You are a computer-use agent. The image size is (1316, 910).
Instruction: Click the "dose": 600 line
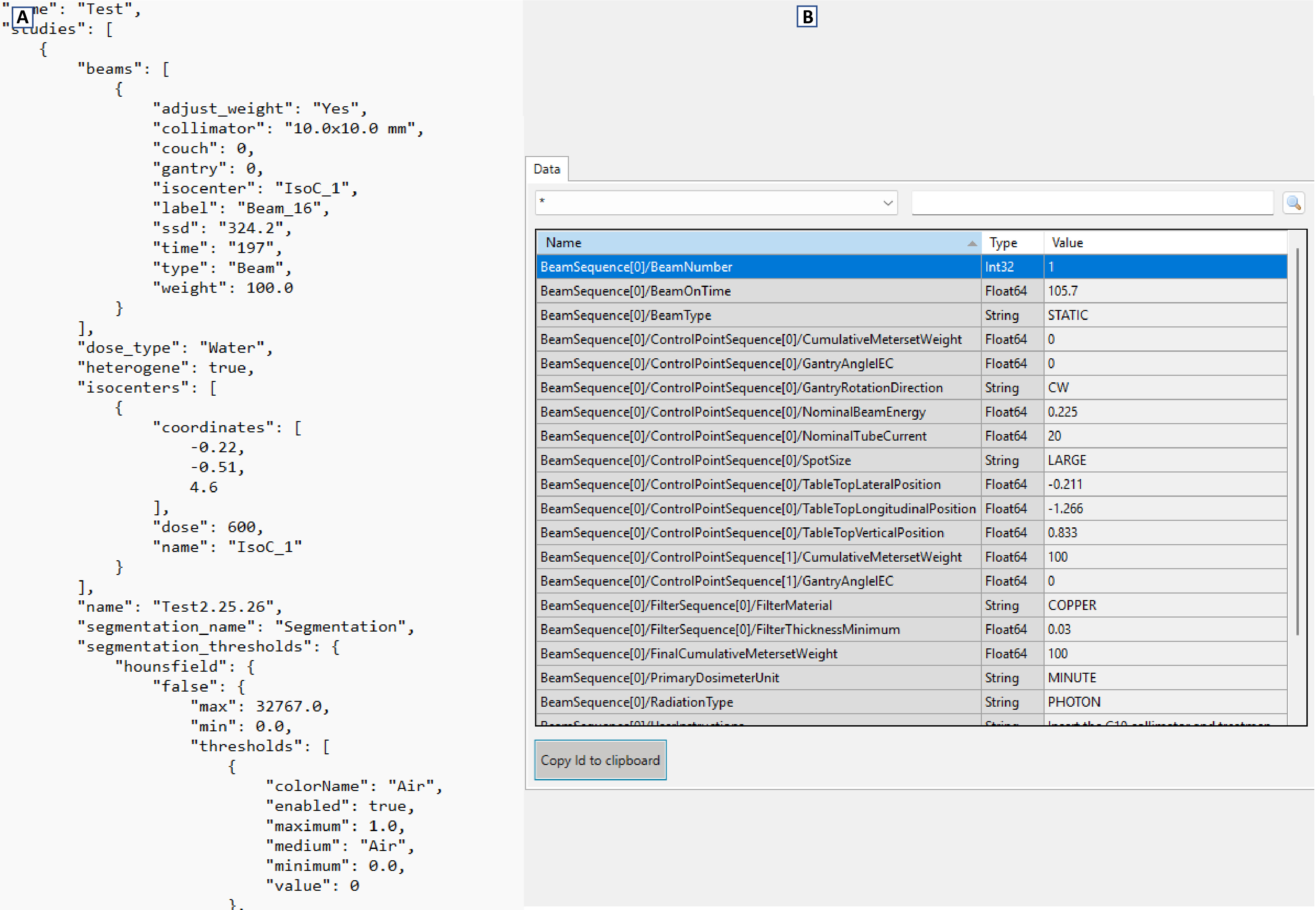point(208,527)
